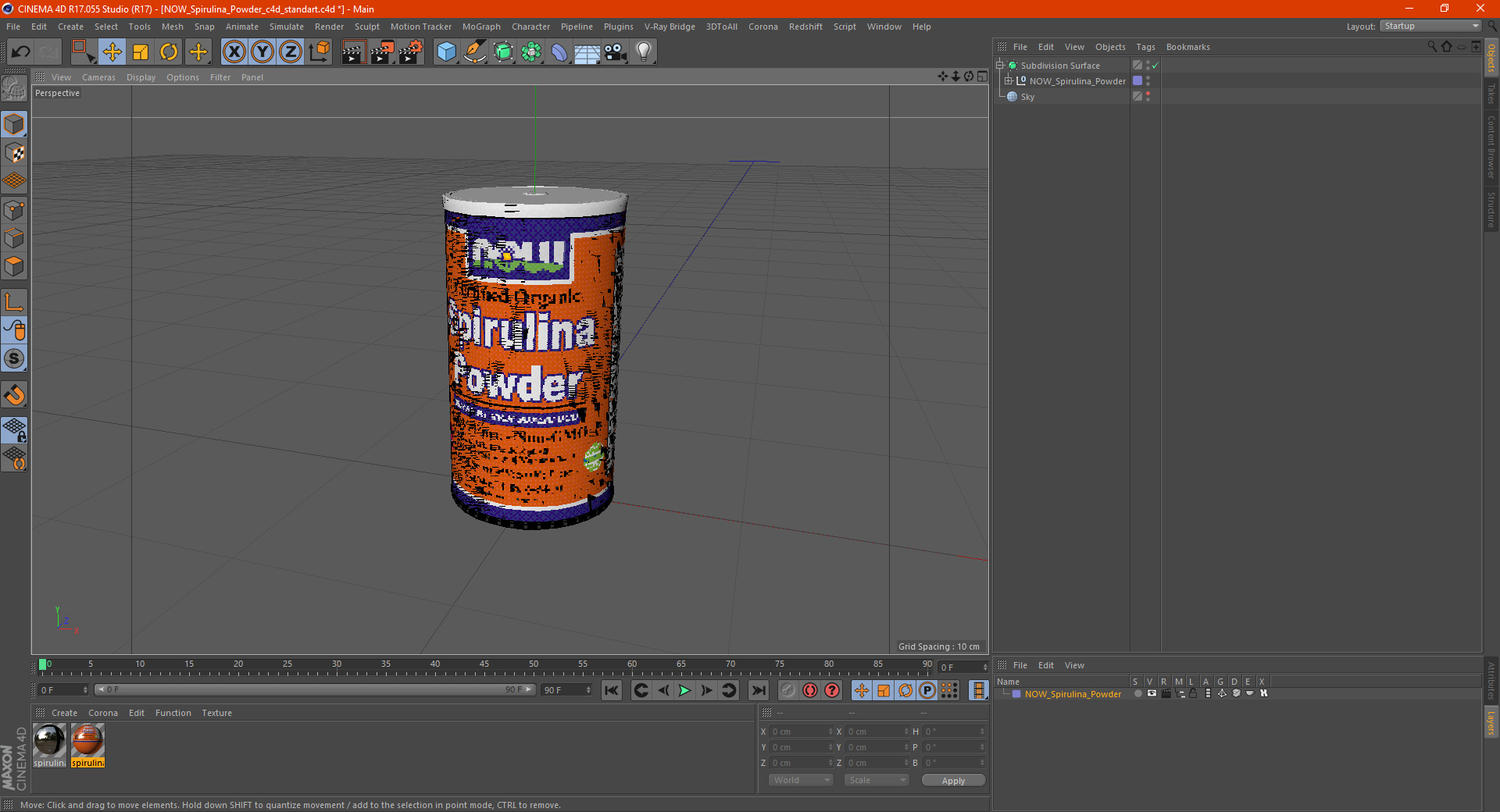
Task: Click Record Active Objects button
Action: point(788,690)
